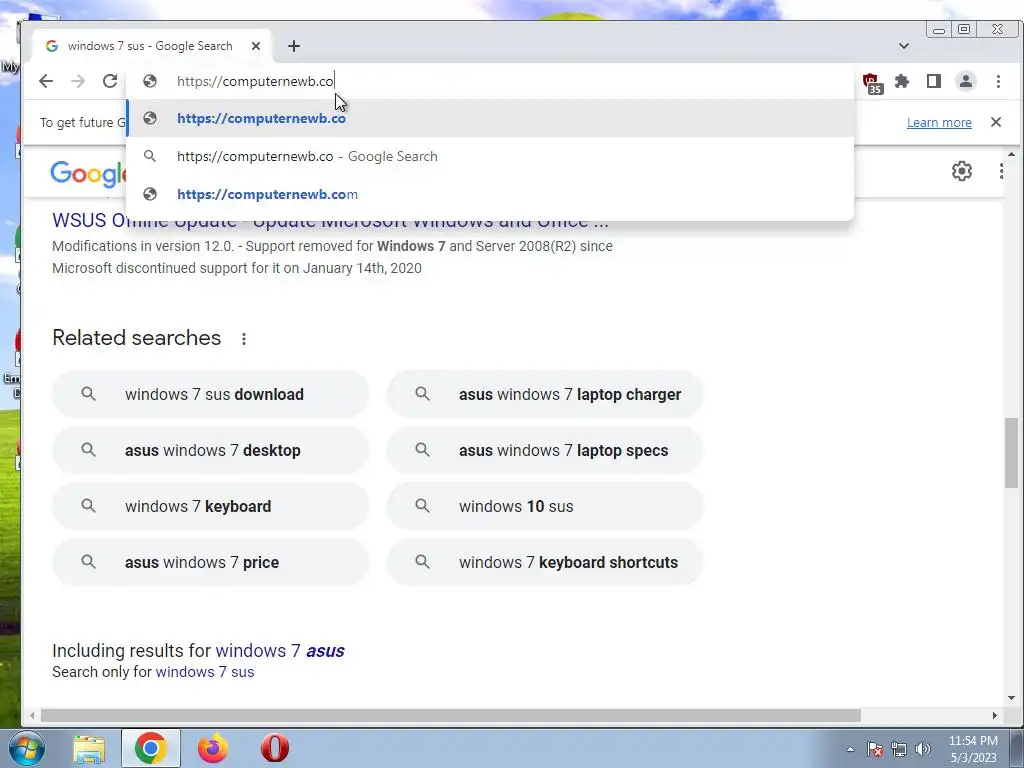Toggle the Chrome side panel
Image resolution: width=1024 pixels, height=768 pixels.
pyautogui.click(x=934, y=81)
